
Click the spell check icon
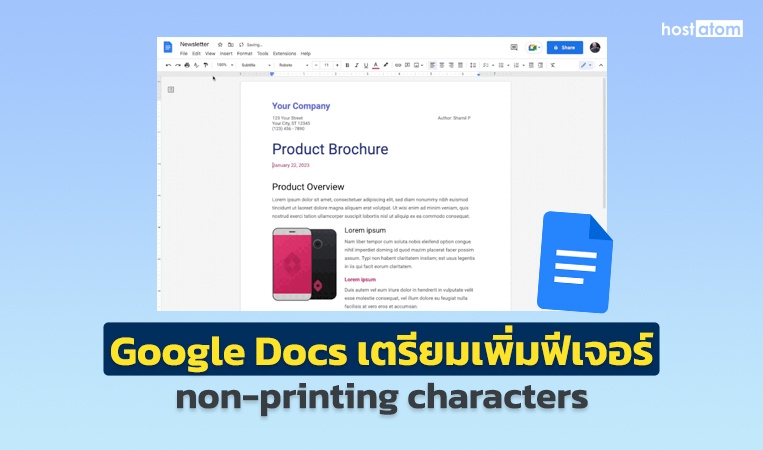197,65
